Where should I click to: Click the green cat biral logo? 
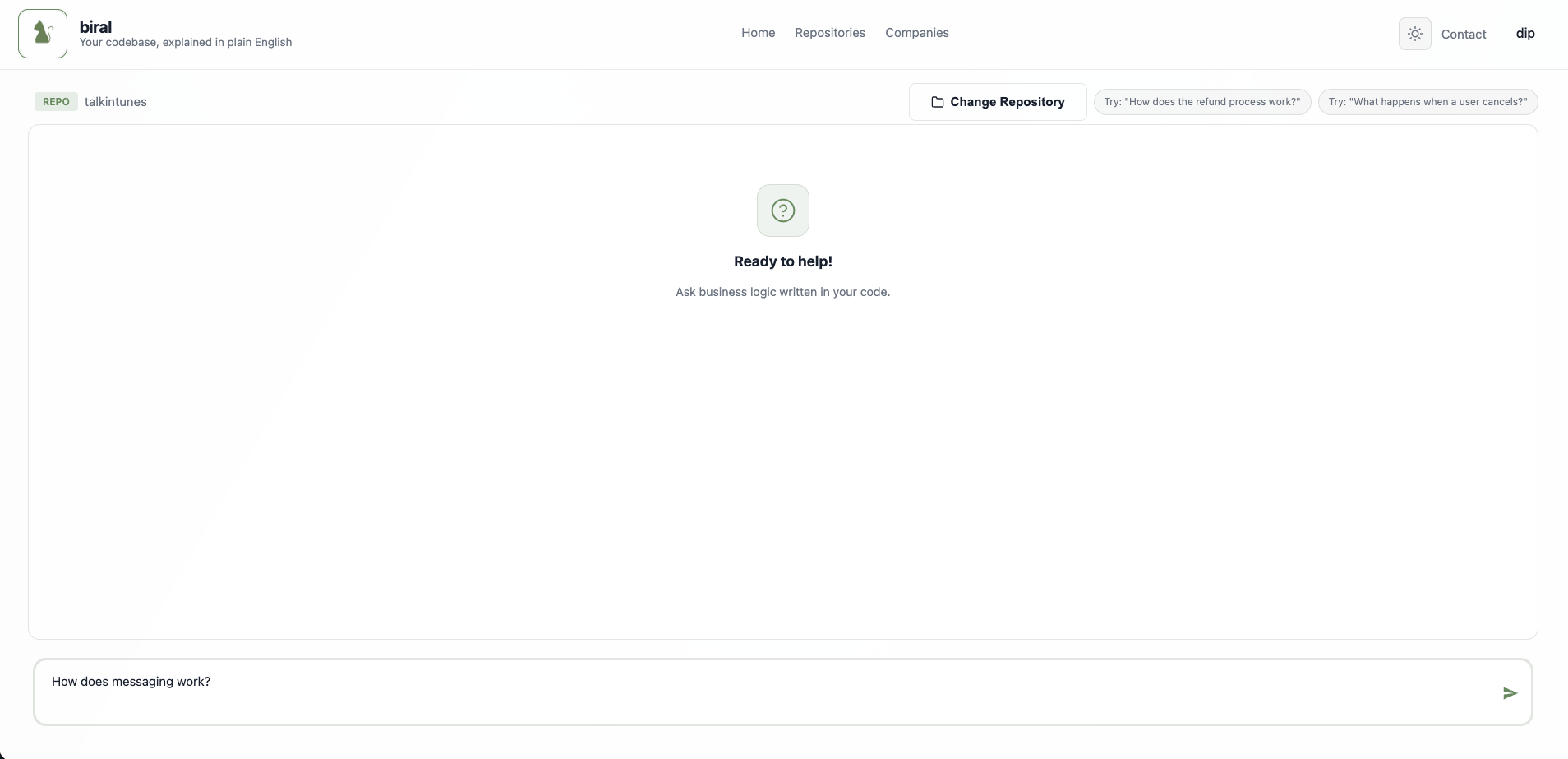[x=42, y=33]
